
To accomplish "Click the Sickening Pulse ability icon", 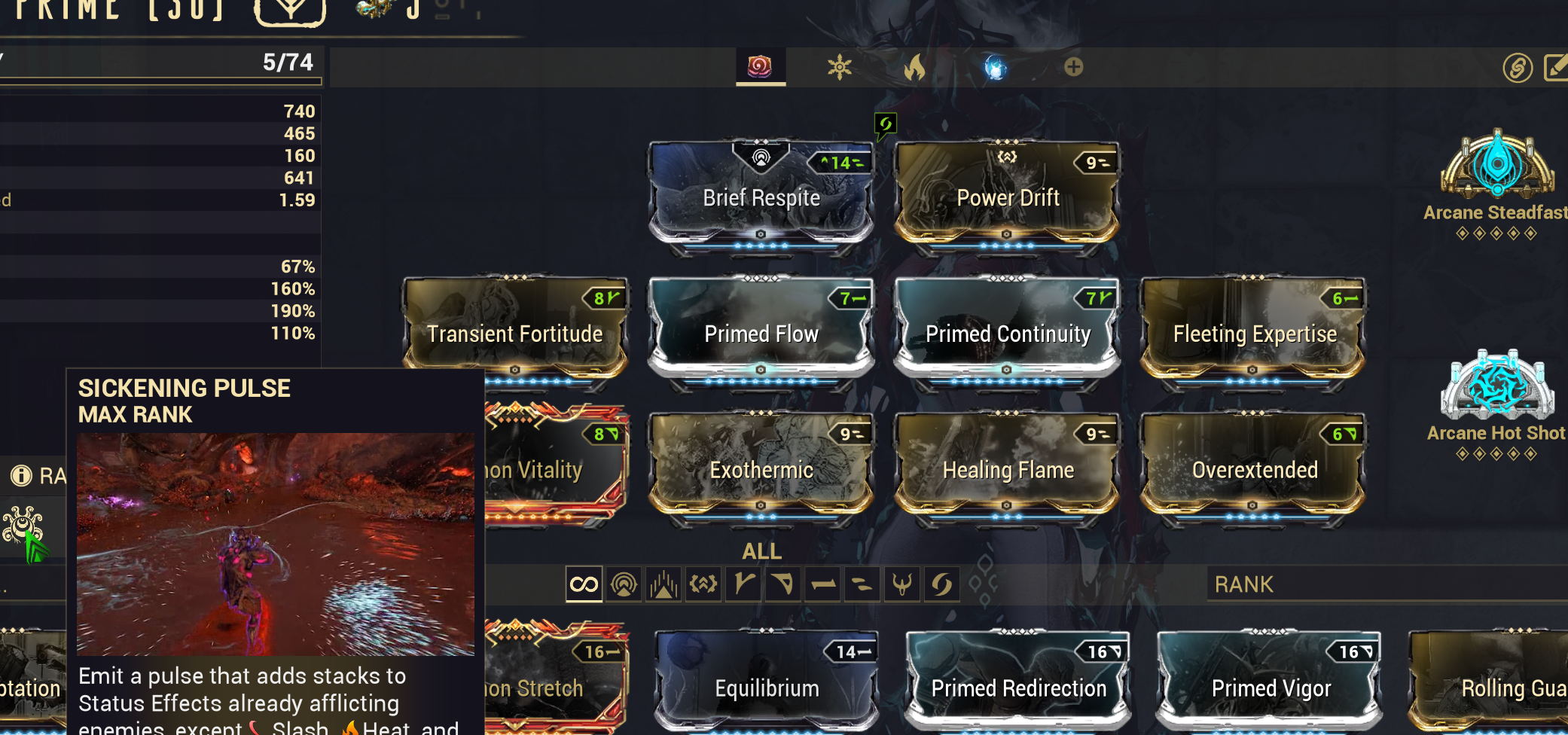I will pyautogui.click(x=23, y=526).
